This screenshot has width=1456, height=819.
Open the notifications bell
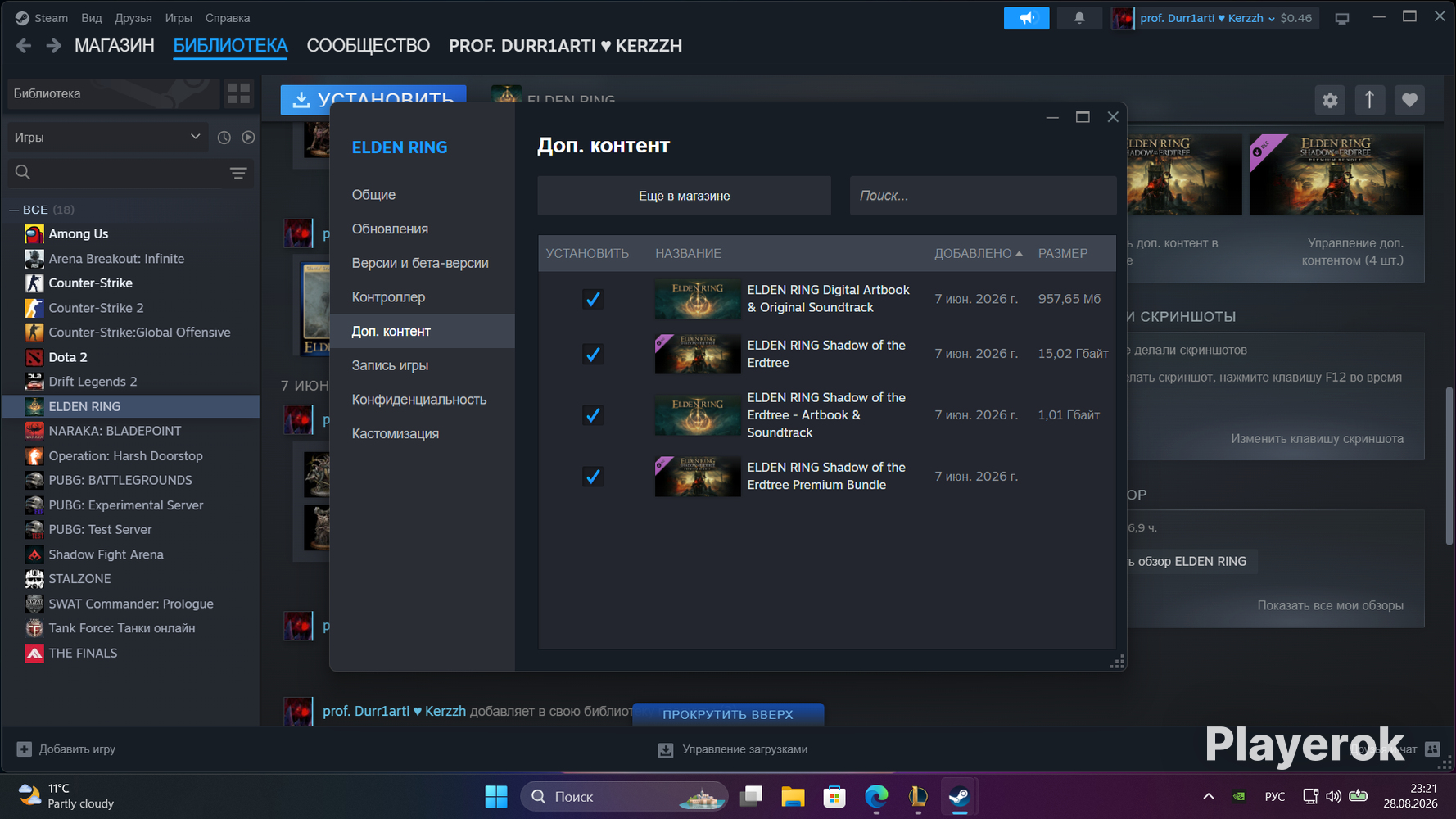click(1079, 18)
